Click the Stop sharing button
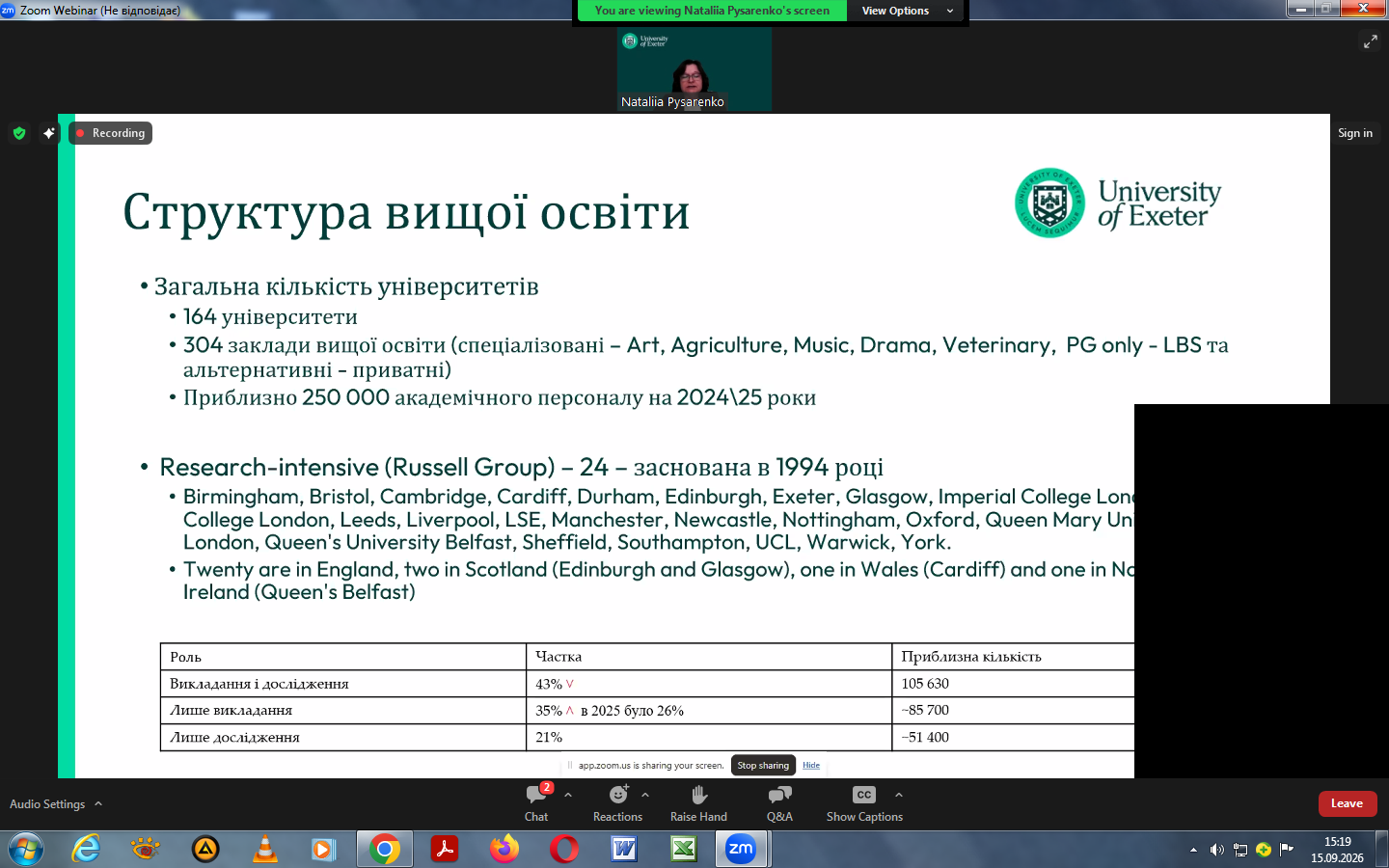This screenshot has width=1389, height=868. click(763, 766)
